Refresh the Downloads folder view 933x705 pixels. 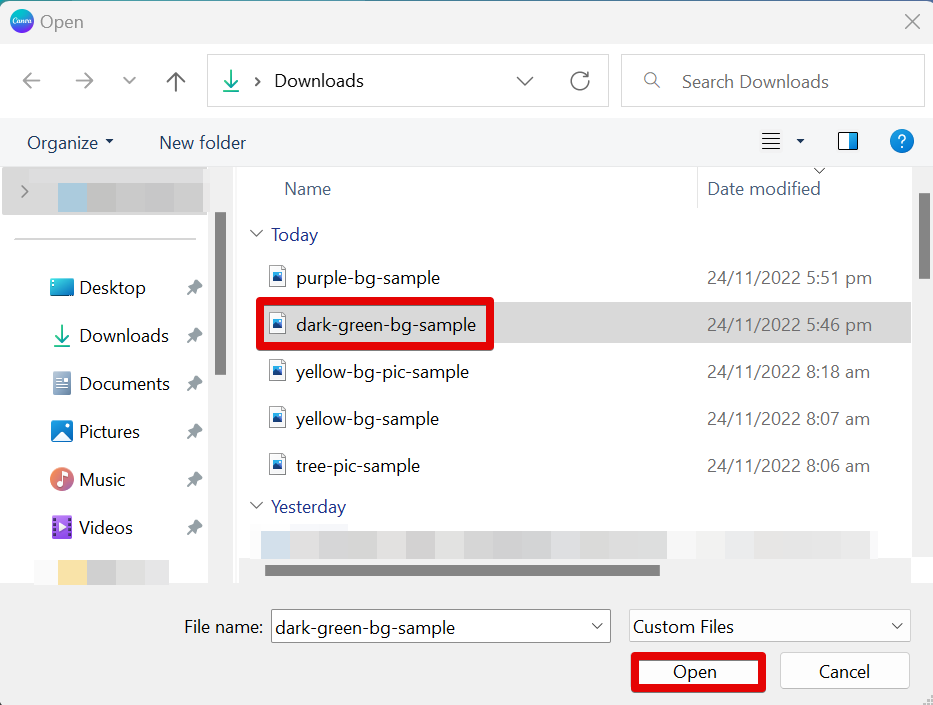click(x=580, y=81)
